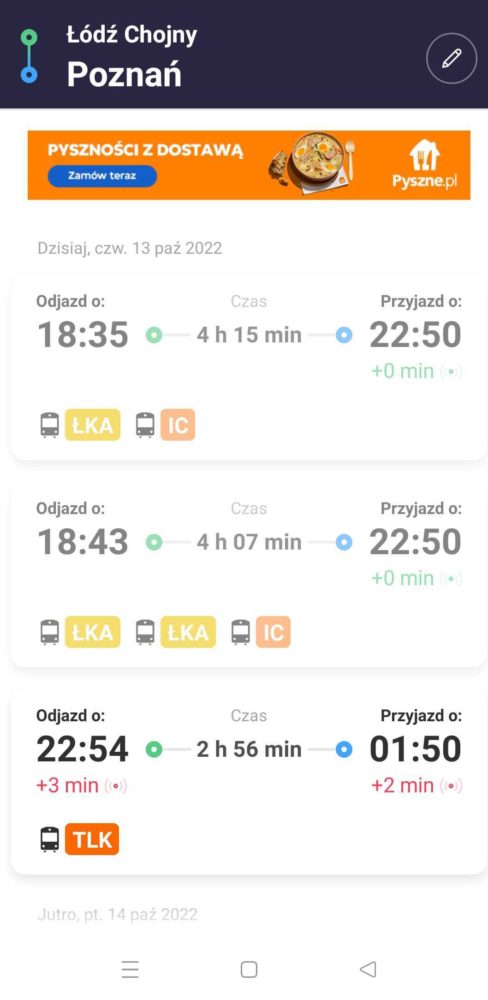Open the 18:43 departure connection card
This screenshot has height=1000, width=488.
[249, 575]
